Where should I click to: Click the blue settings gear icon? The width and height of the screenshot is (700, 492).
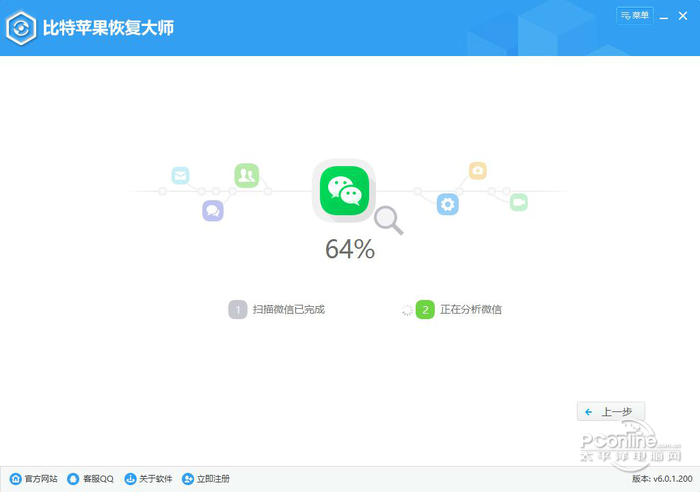[448, 204]
